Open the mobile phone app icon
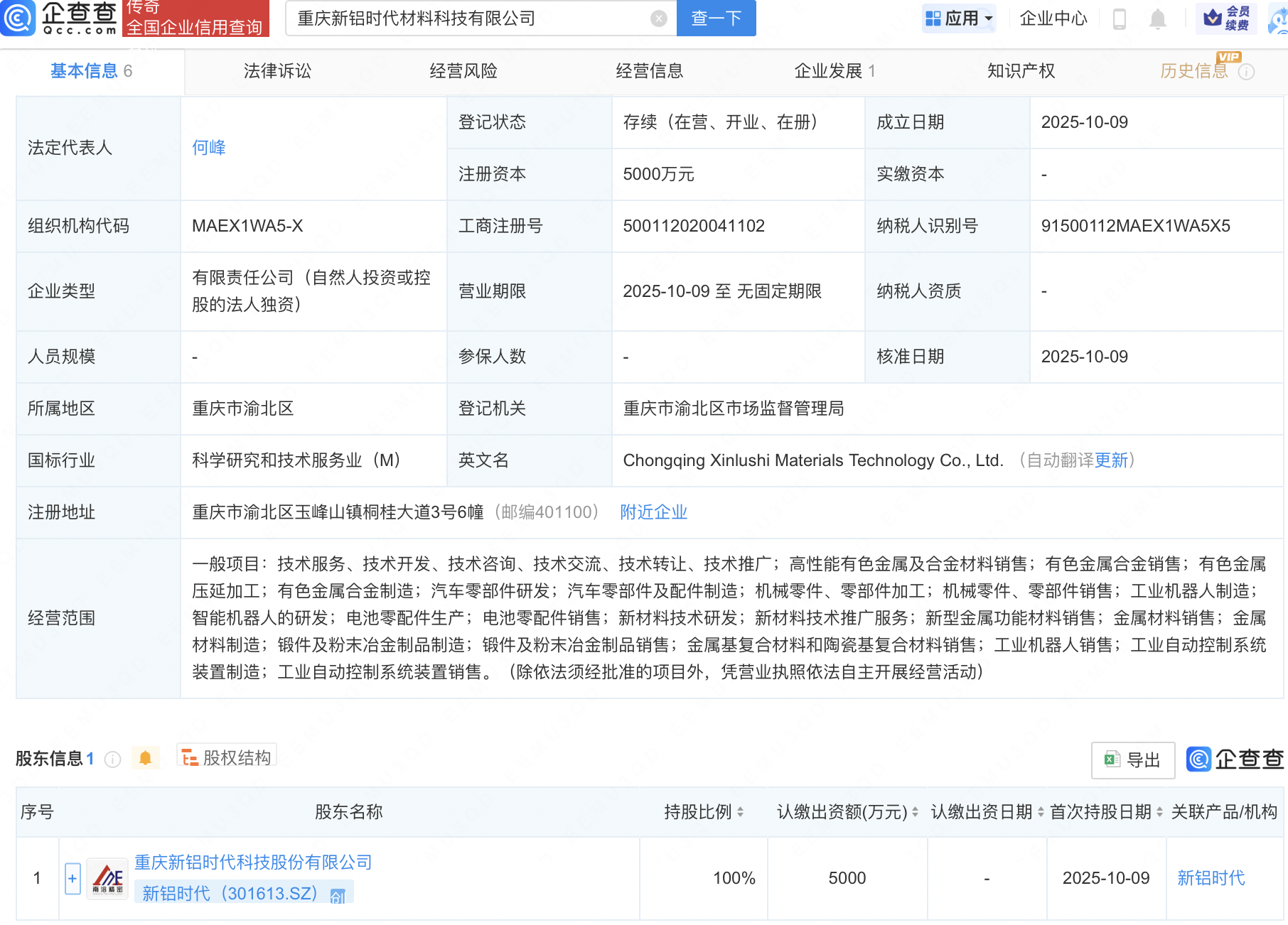 click(1119, 18)
